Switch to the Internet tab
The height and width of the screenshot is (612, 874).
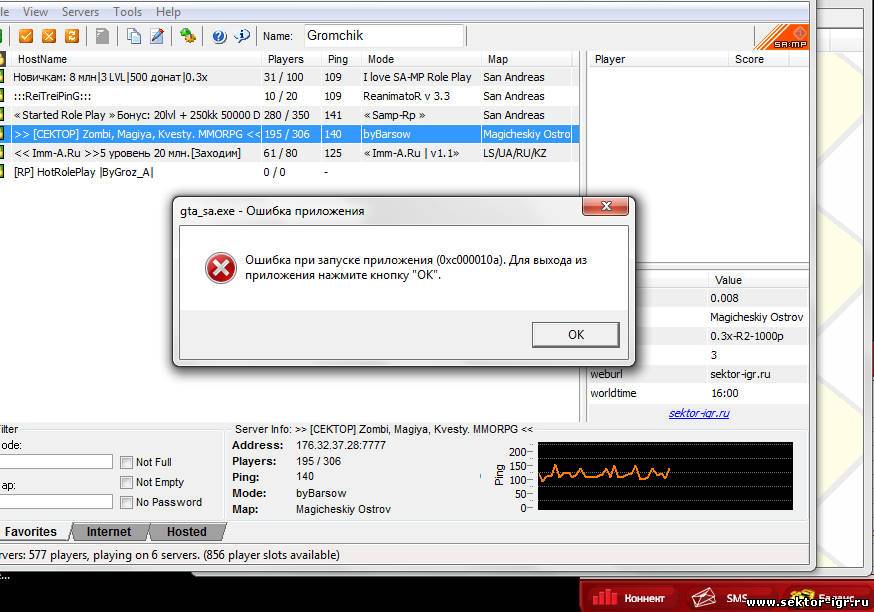(109, 532)
